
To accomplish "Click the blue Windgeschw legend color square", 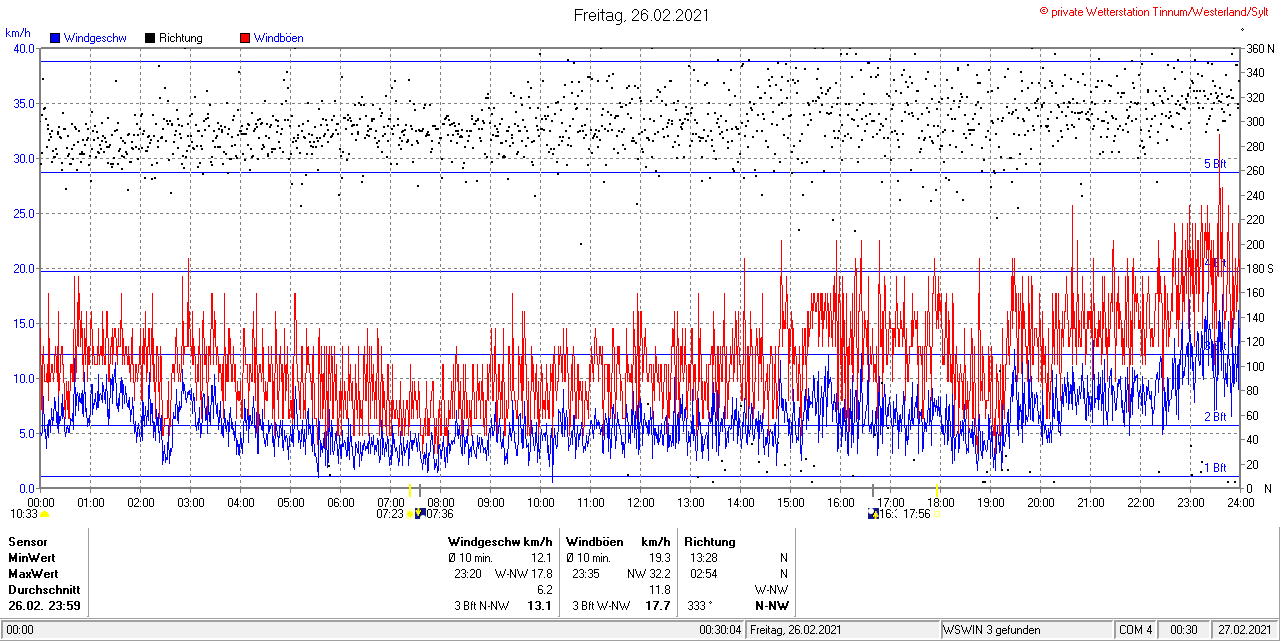I will (55, 38).
